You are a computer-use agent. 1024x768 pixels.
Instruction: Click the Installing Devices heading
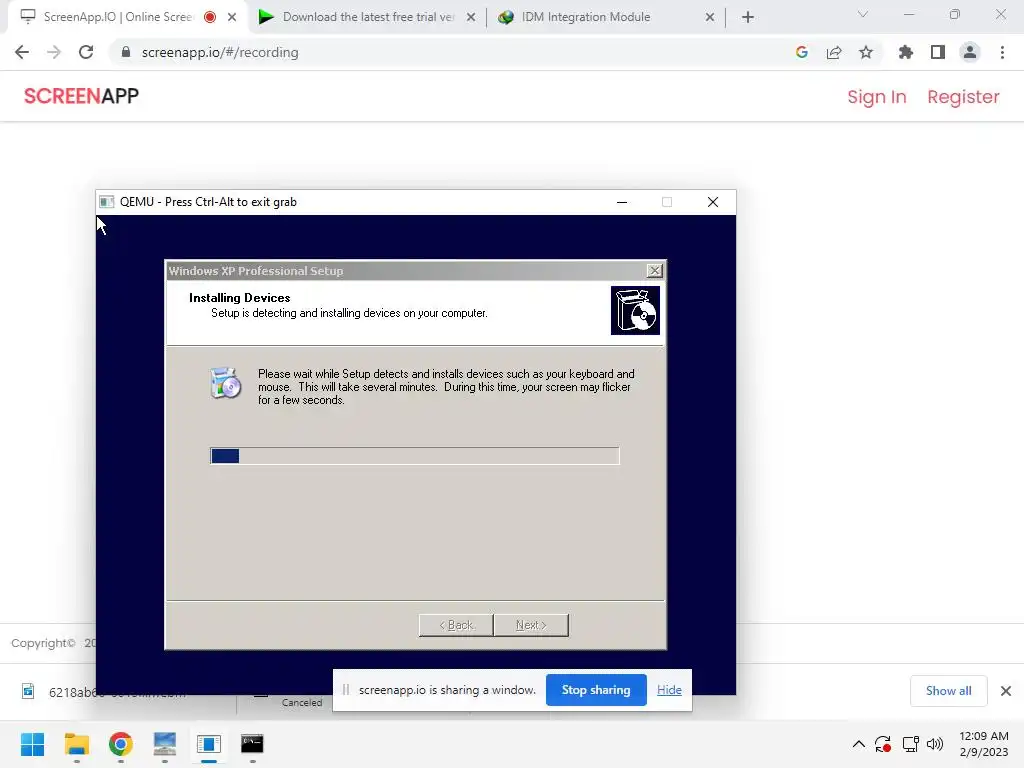coord(240,298)
